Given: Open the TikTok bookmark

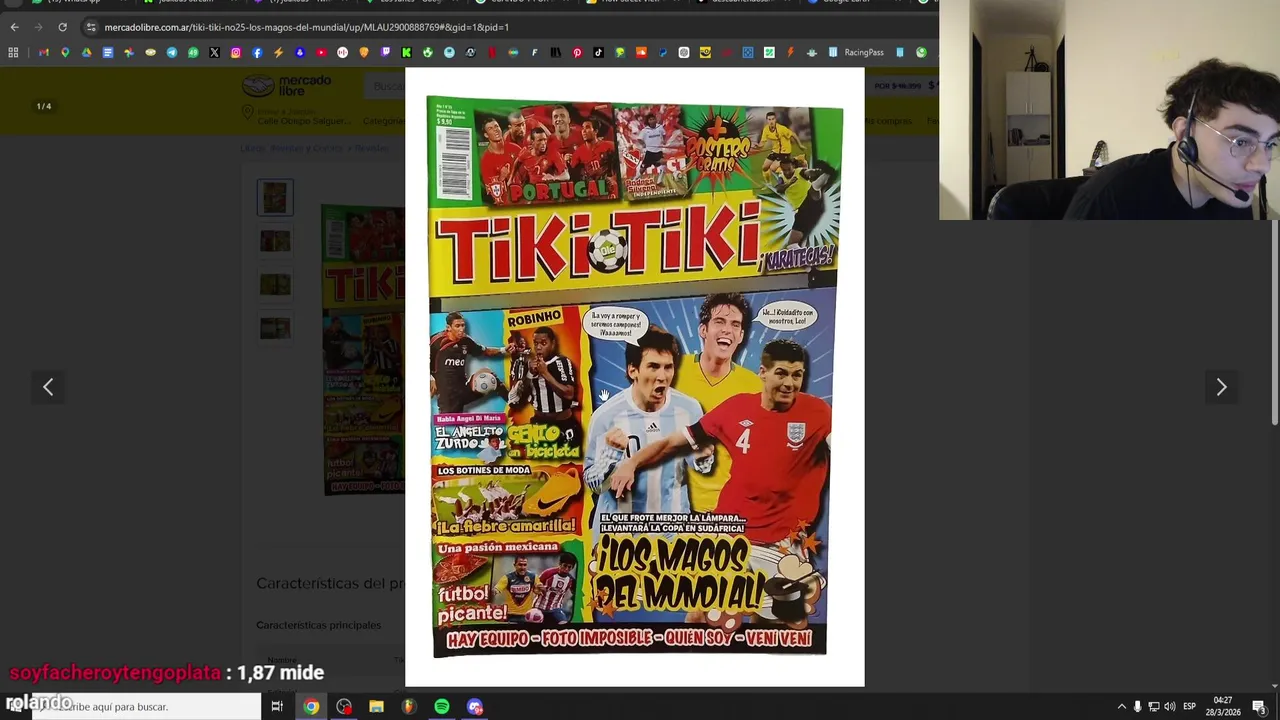Looking at the screenshot, I should [x=598, y=52].
